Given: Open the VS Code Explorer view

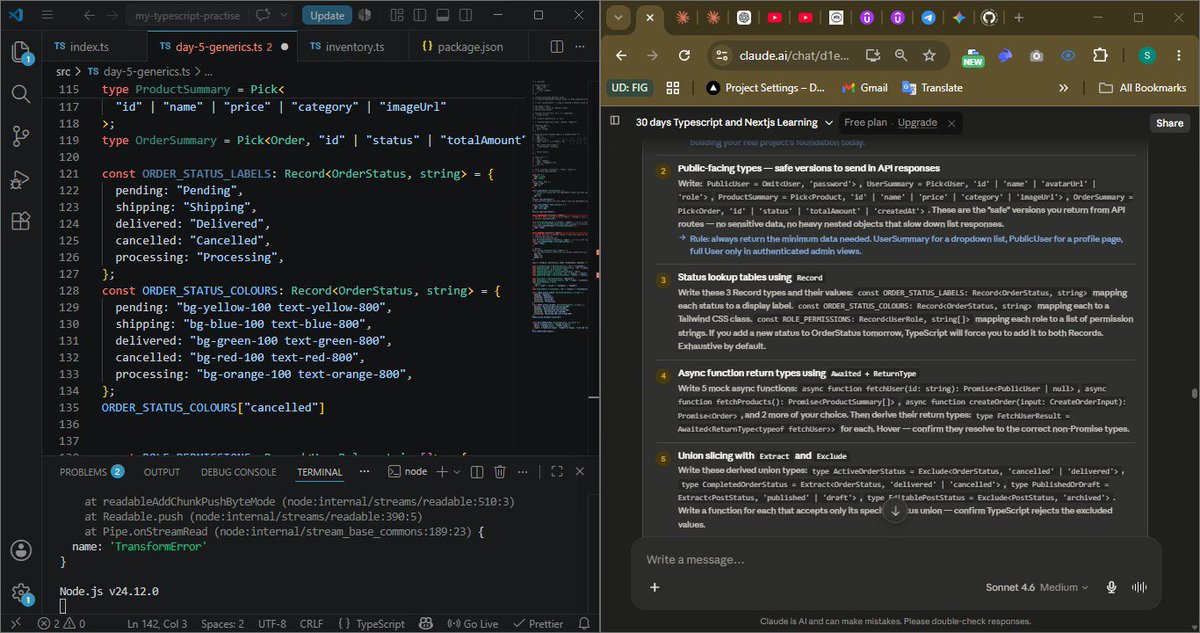Looking at the screenshot, I should (21, 53).
